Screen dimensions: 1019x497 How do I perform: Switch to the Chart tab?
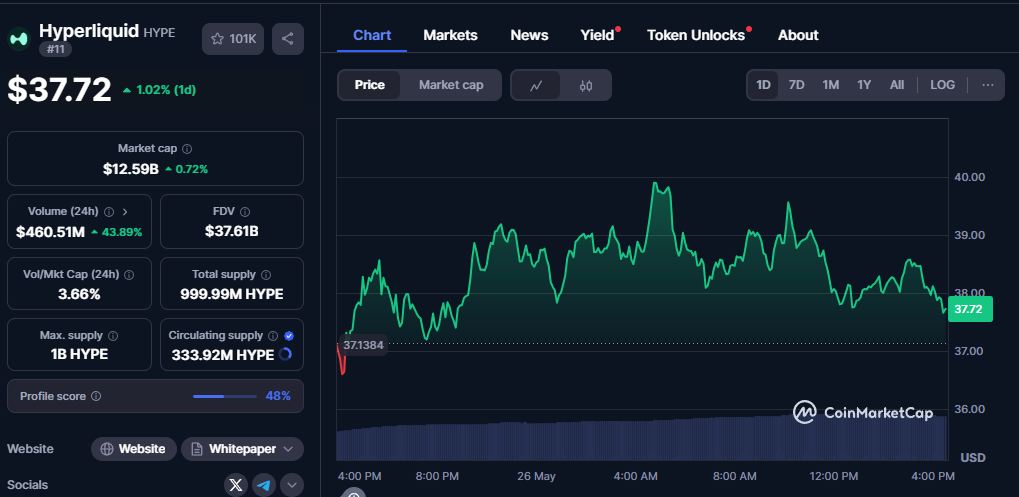pyautogui.click(x=372, y=35)
